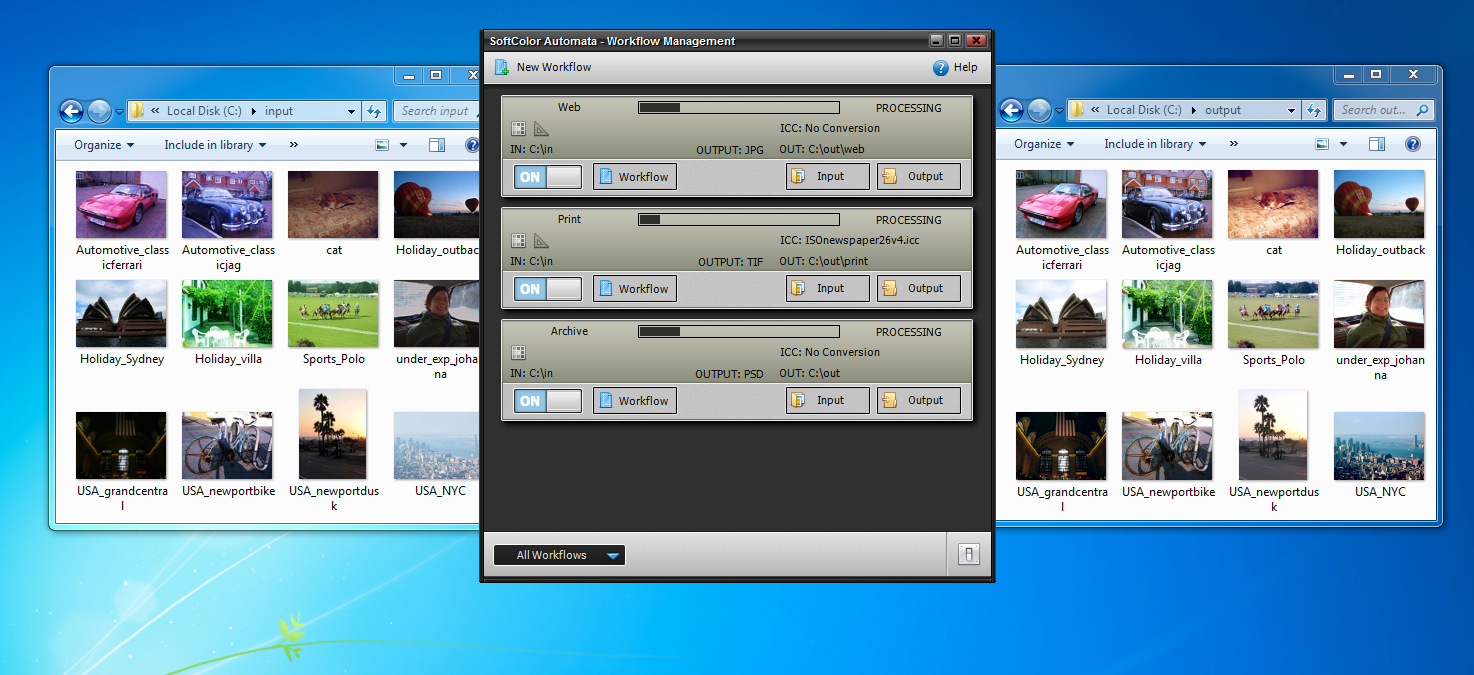Click the triangle ruler icon in Web workflow

coord(541,128)
